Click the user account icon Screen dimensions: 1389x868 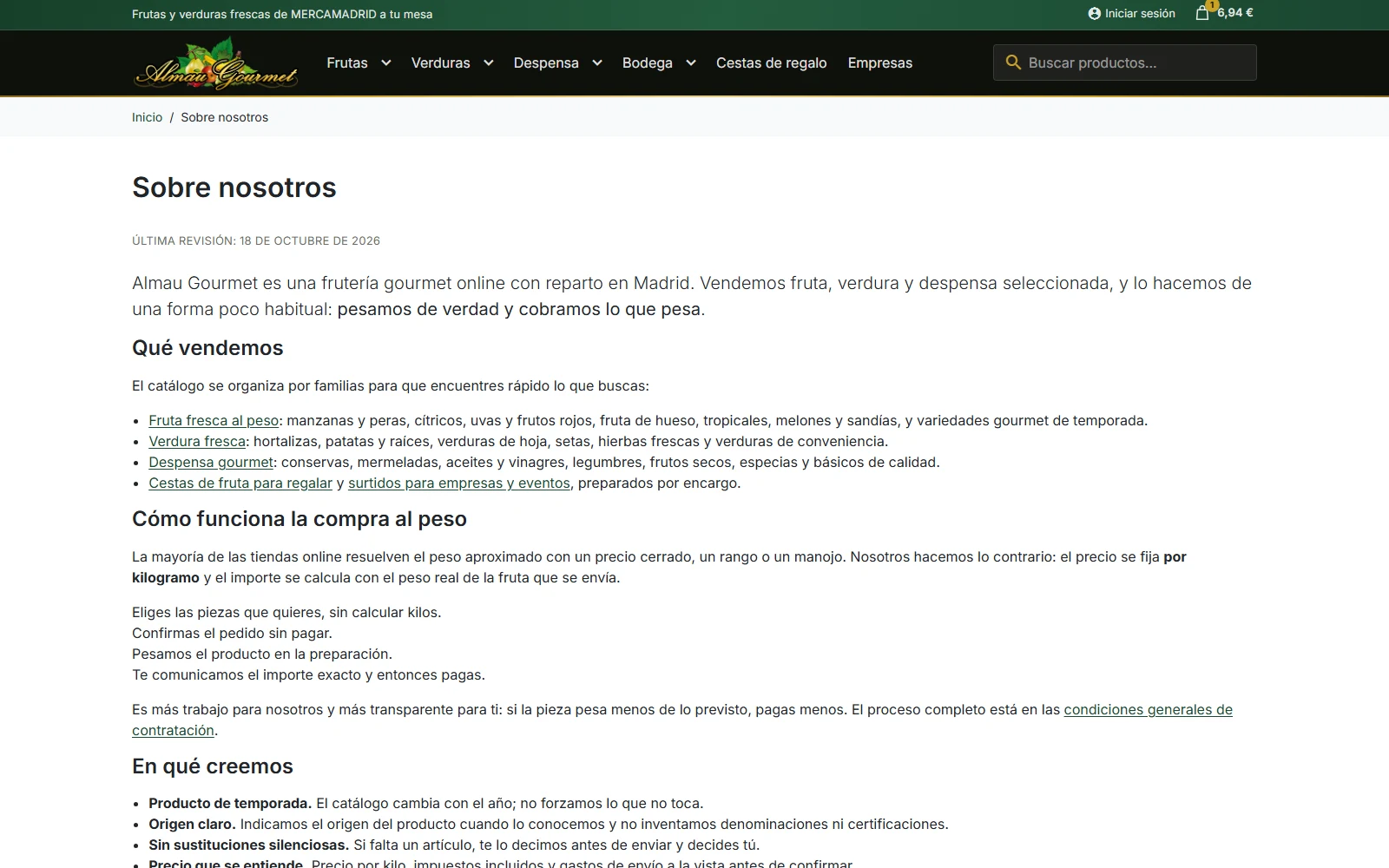(1094, 13)
